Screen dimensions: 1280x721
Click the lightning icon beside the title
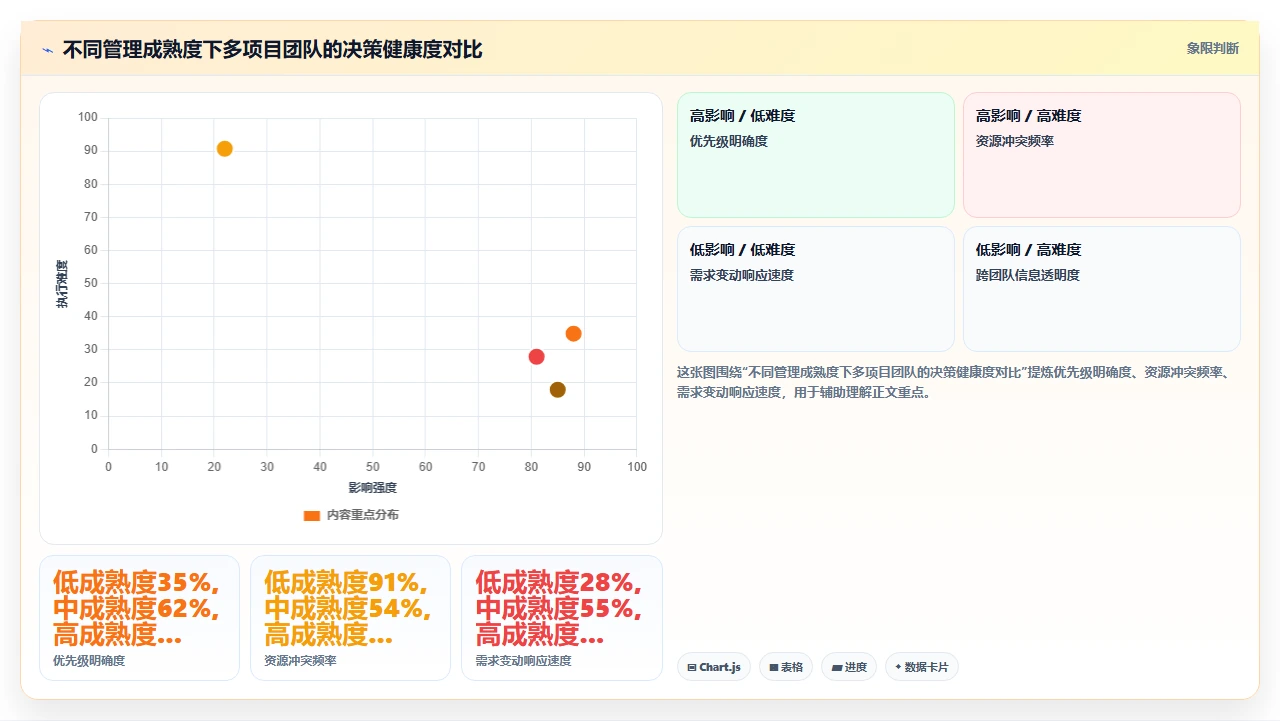click(x=47, y=50)
